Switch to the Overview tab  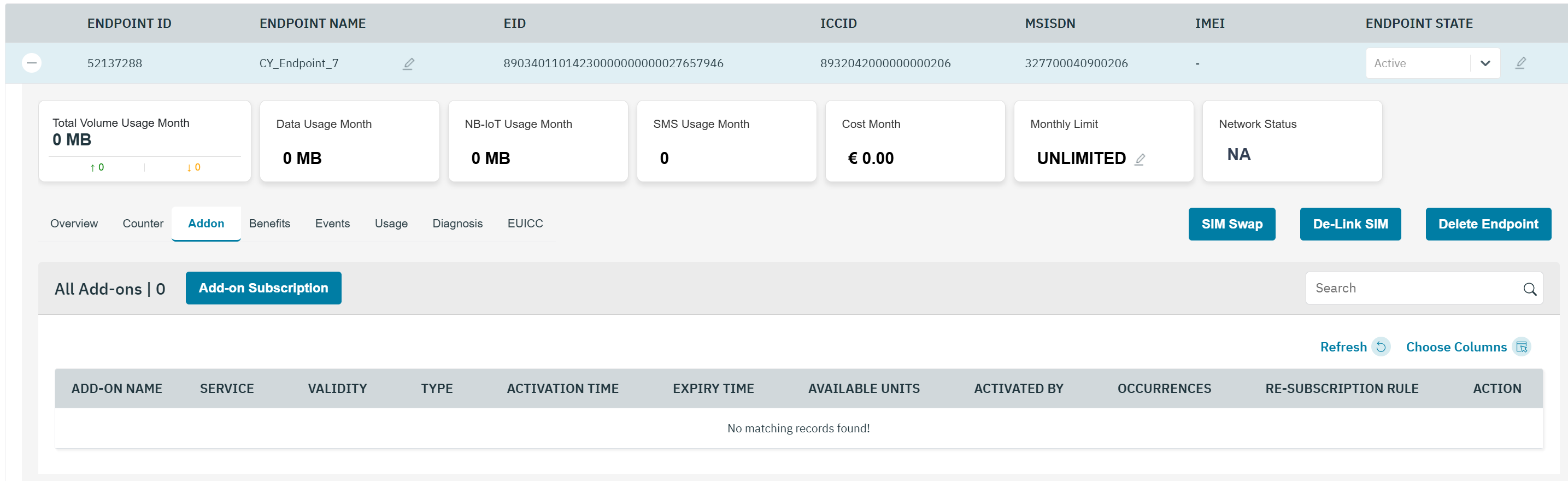(x=74, y=224)
